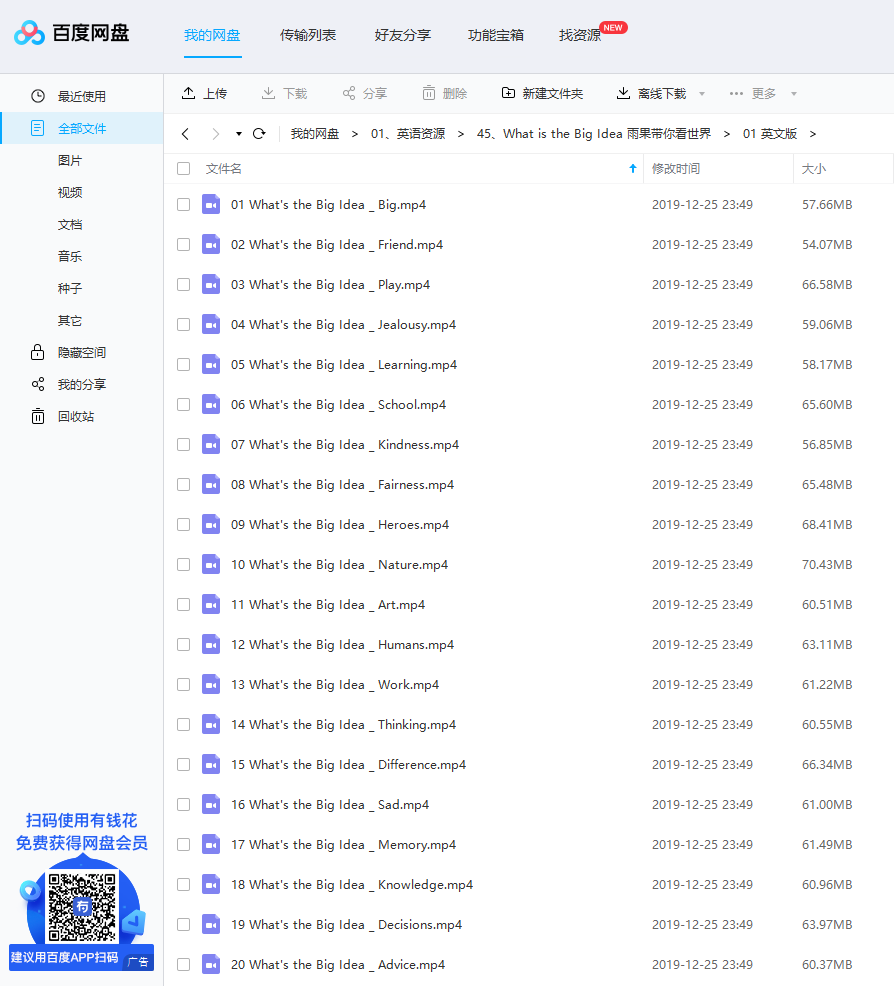The image size is (894, 986).
Task: Check the select-all checkbox in header
Action: point(183,168)
